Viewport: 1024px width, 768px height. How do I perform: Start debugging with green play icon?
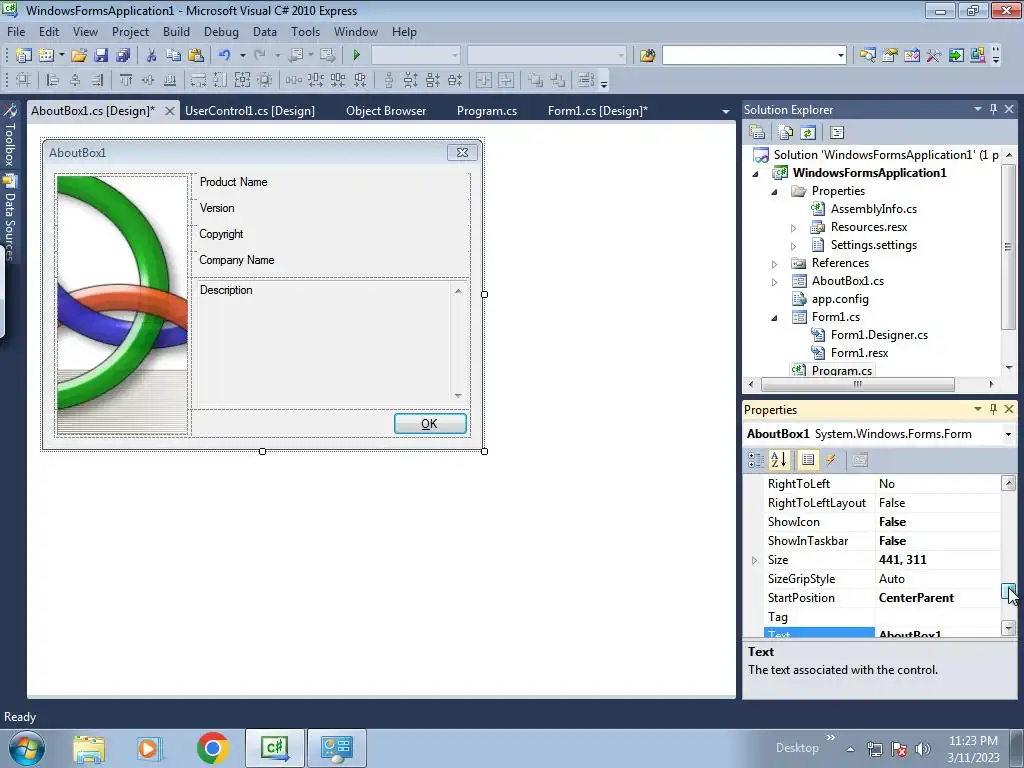(x=357, y=56)
